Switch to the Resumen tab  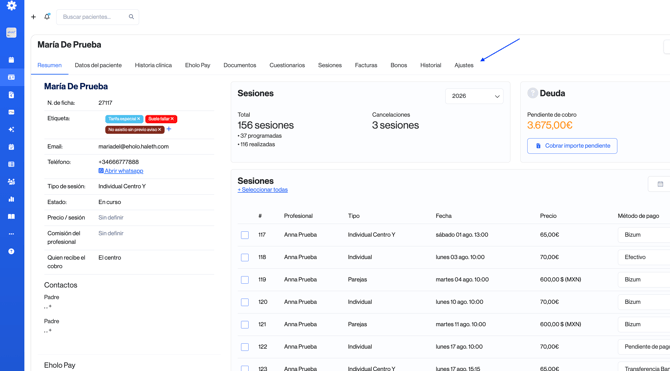(50, 65)
